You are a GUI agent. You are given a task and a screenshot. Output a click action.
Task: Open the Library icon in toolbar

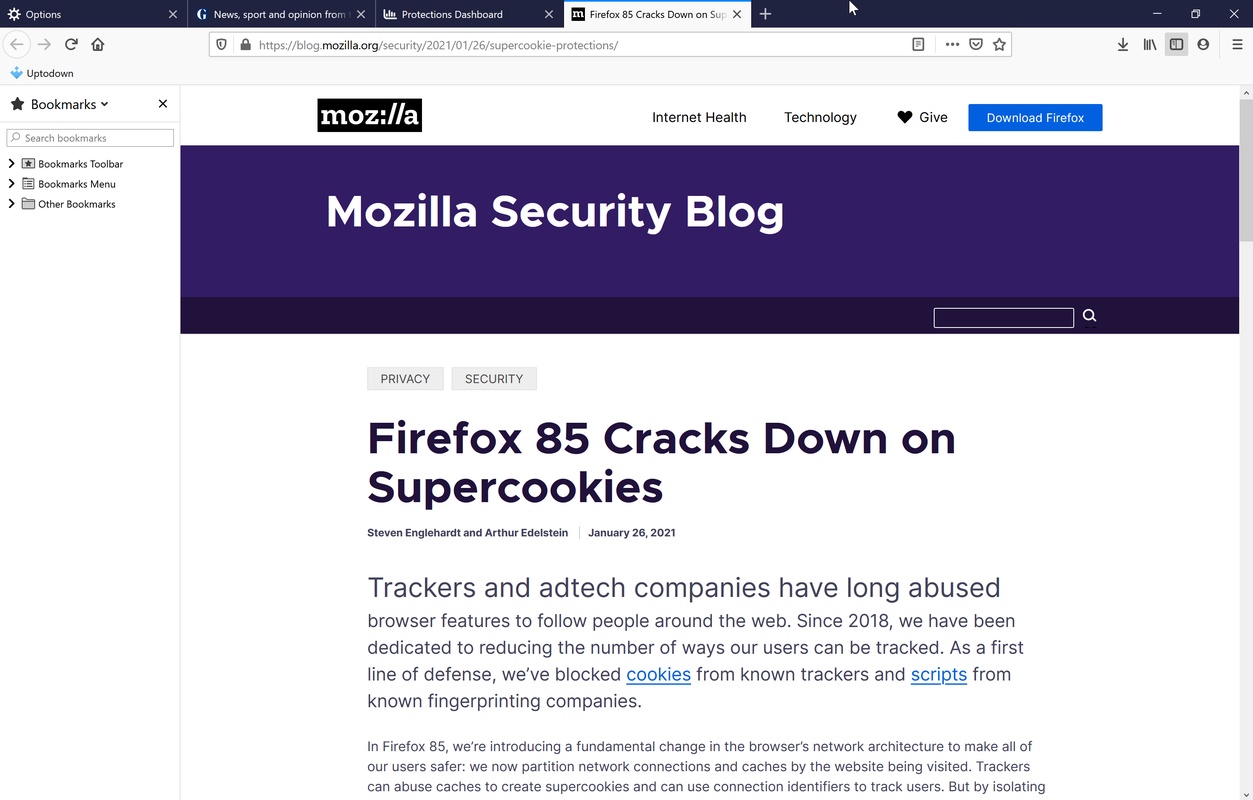(1150, 45)
